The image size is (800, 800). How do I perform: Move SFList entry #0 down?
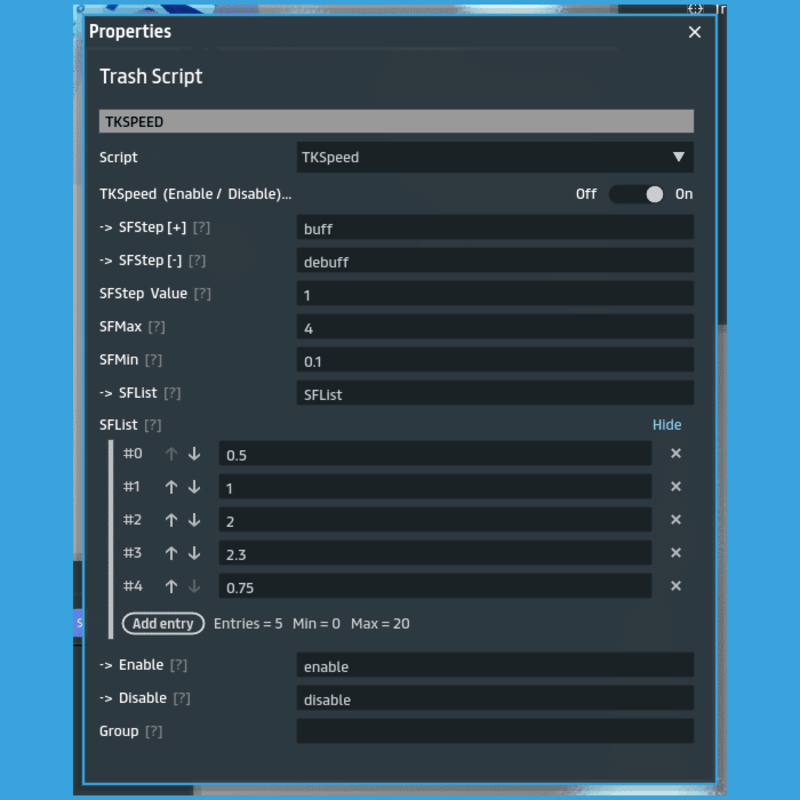click(194, 454)
